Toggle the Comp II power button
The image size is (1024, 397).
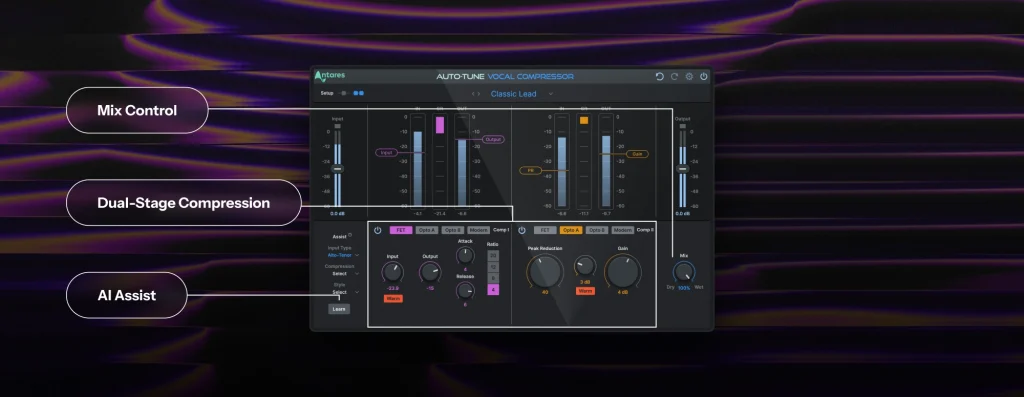522,230
